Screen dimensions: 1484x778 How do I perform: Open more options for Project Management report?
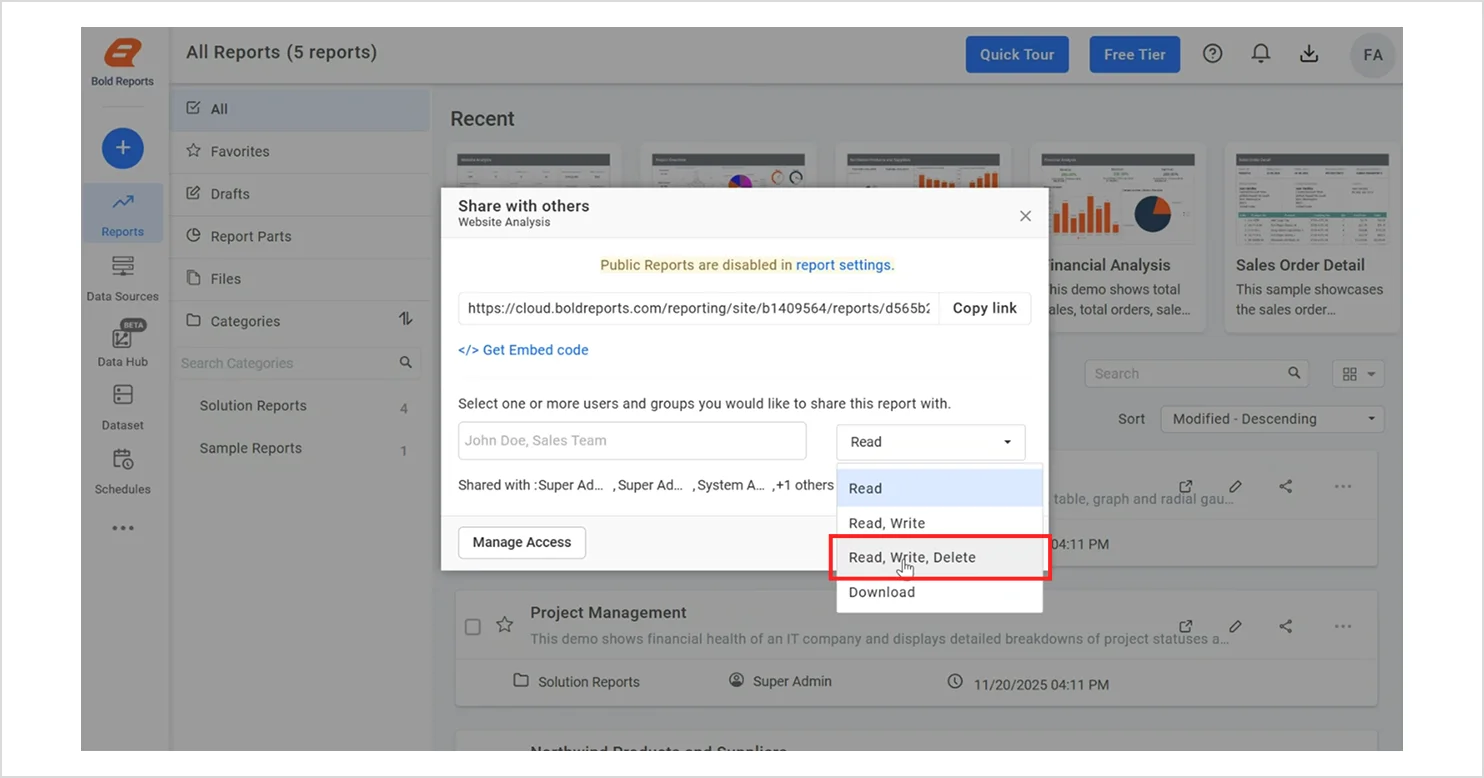pyautogui.click(x=1343, y=626)
